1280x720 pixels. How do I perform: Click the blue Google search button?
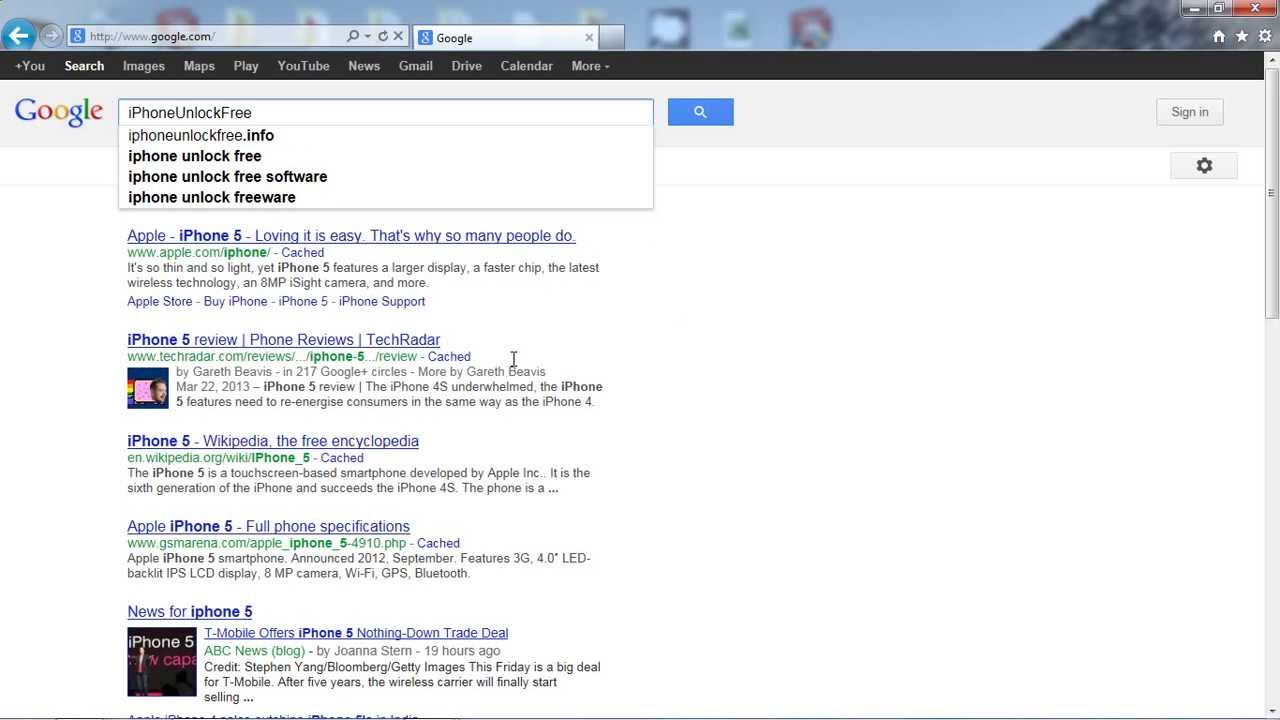700,112
